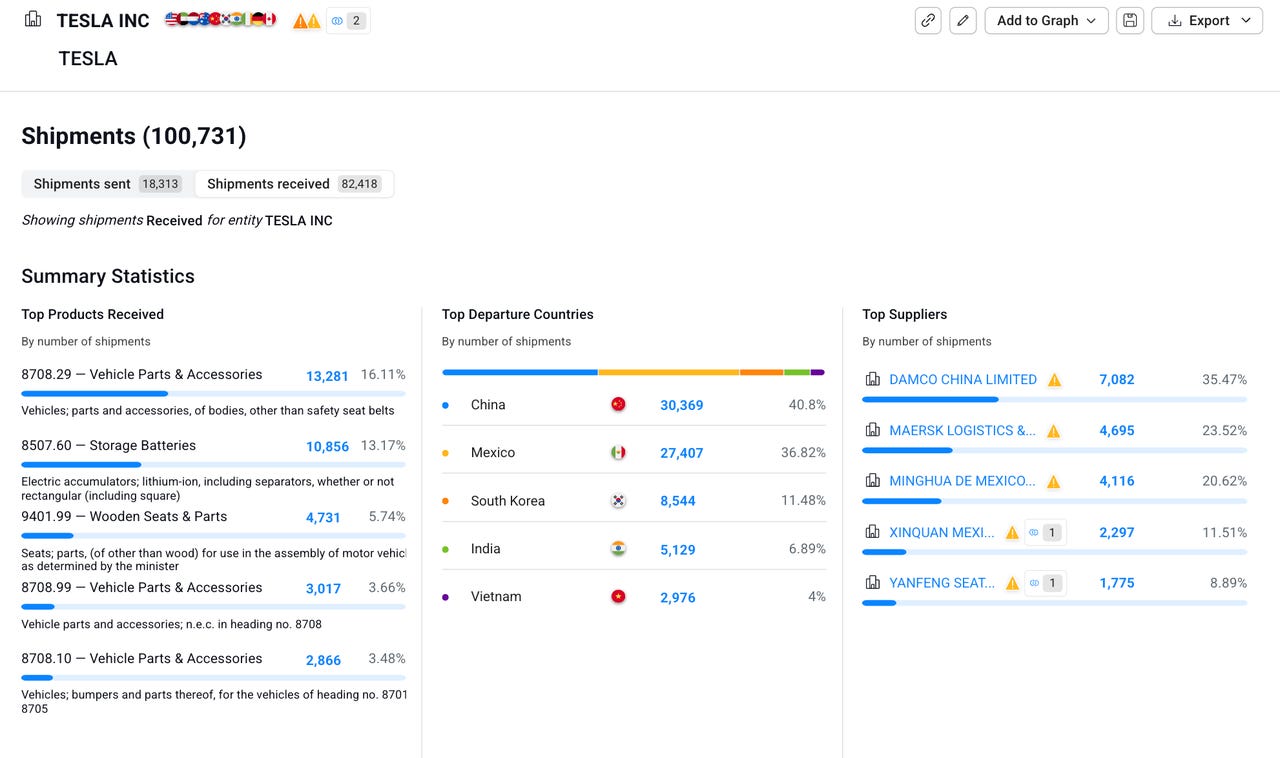Open Storage Batteries count 10,856
This screenshot has width=1280, height=758.
tap(327, 447)
